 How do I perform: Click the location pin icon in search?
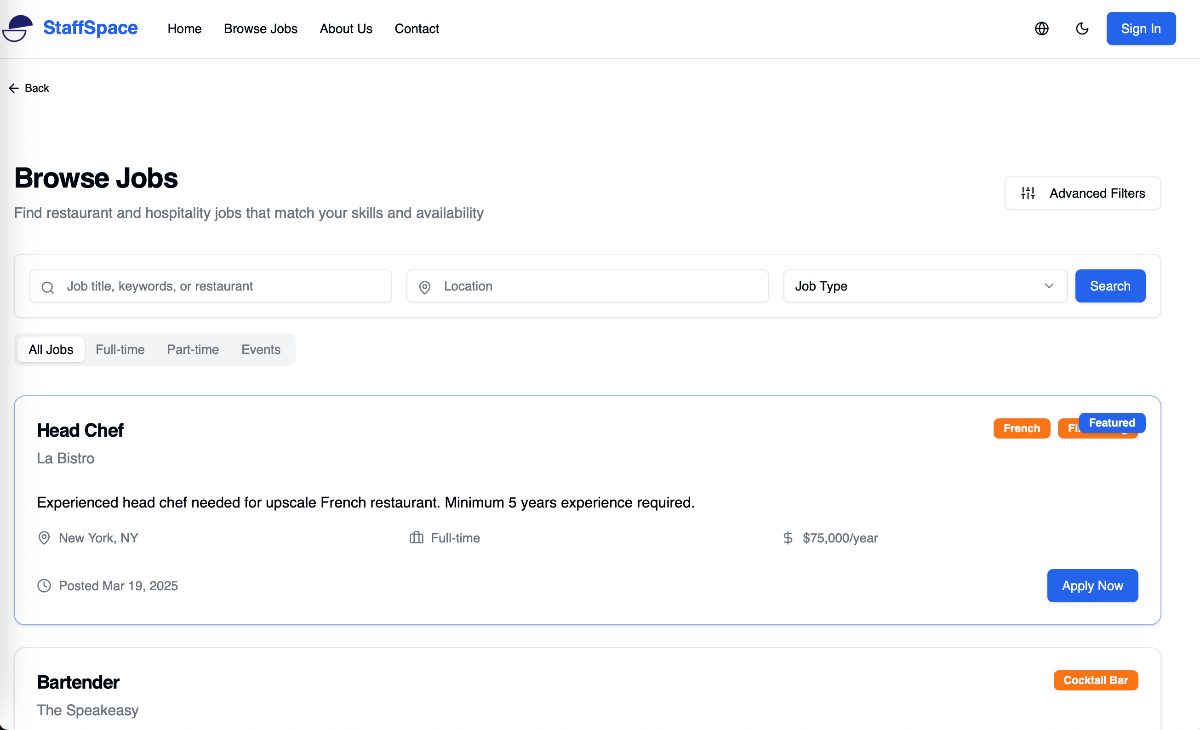[425, 287]
